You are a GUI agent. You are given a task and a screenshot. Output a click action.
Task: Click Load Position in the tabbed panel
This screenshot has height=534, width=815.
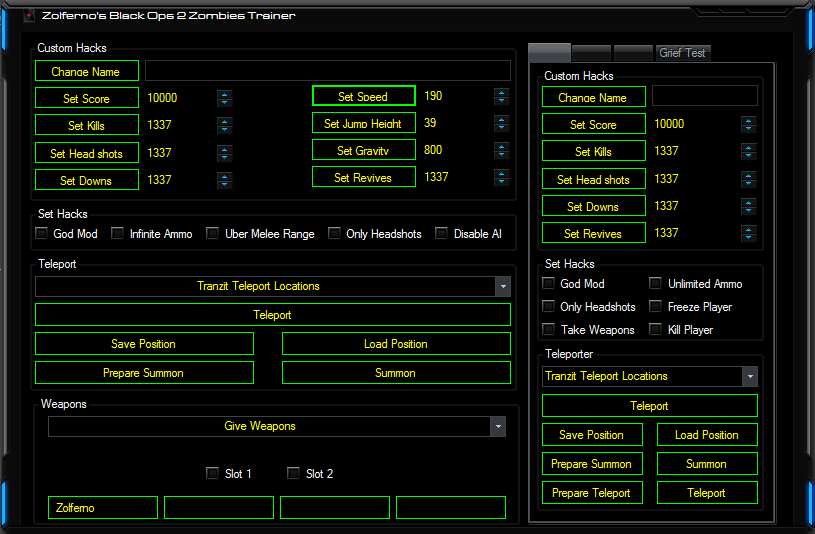(707, 435)
